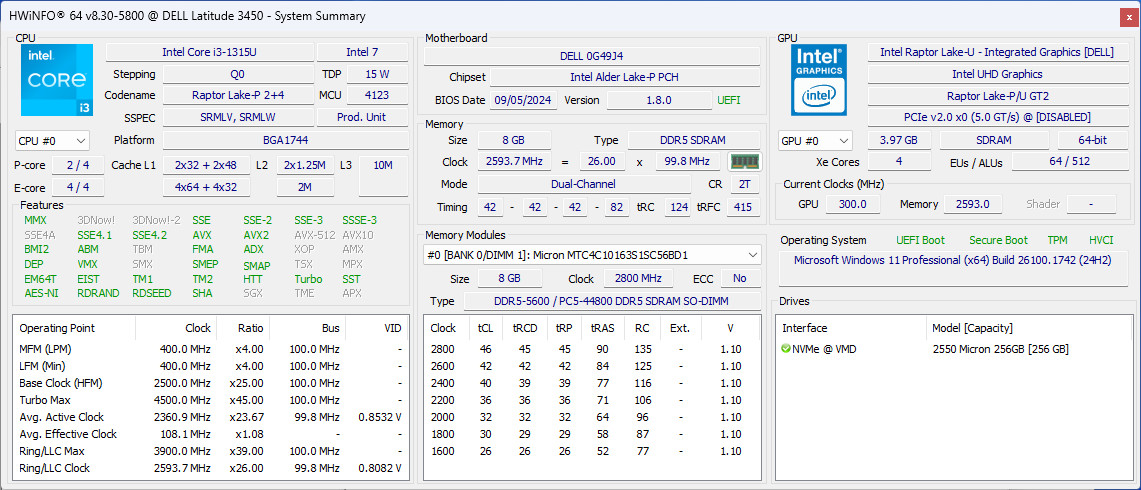
Task: Click the Intel Graphics GPU logo
Action: coord(821,79)
